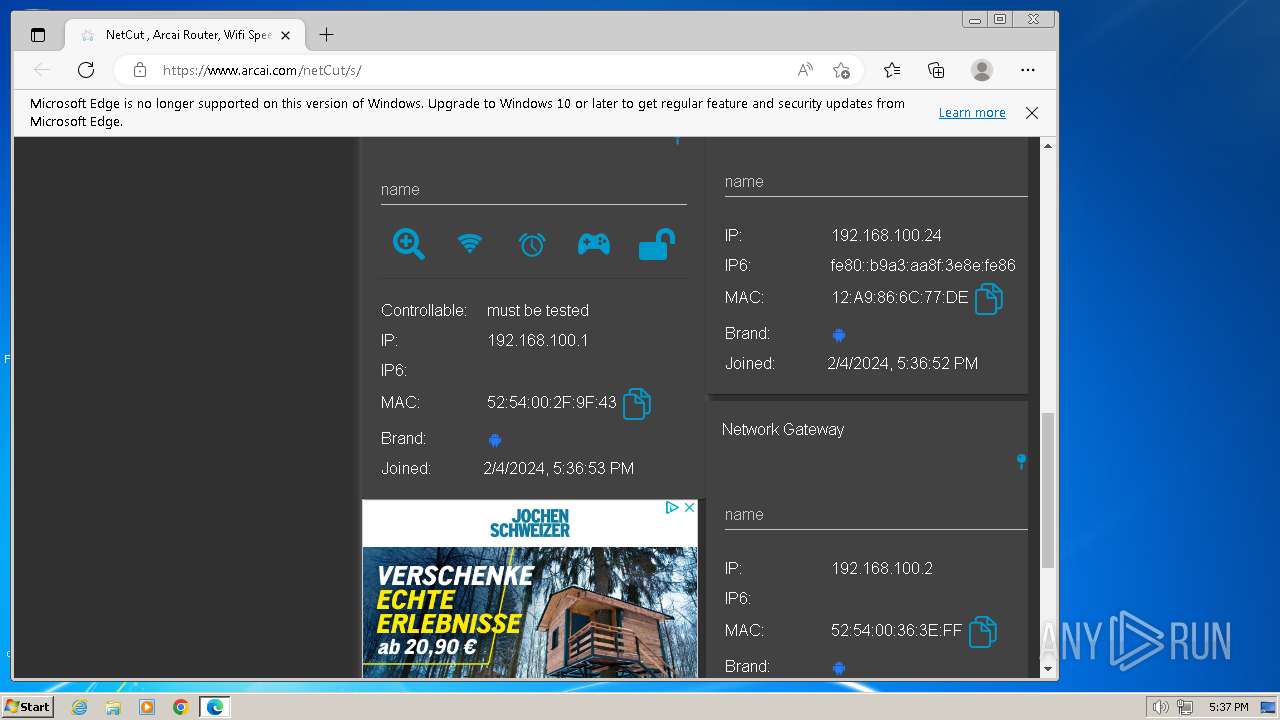This screenshot has height=720, width=1280.
Task: Open the Favorites list
Action: pos(892,70)
